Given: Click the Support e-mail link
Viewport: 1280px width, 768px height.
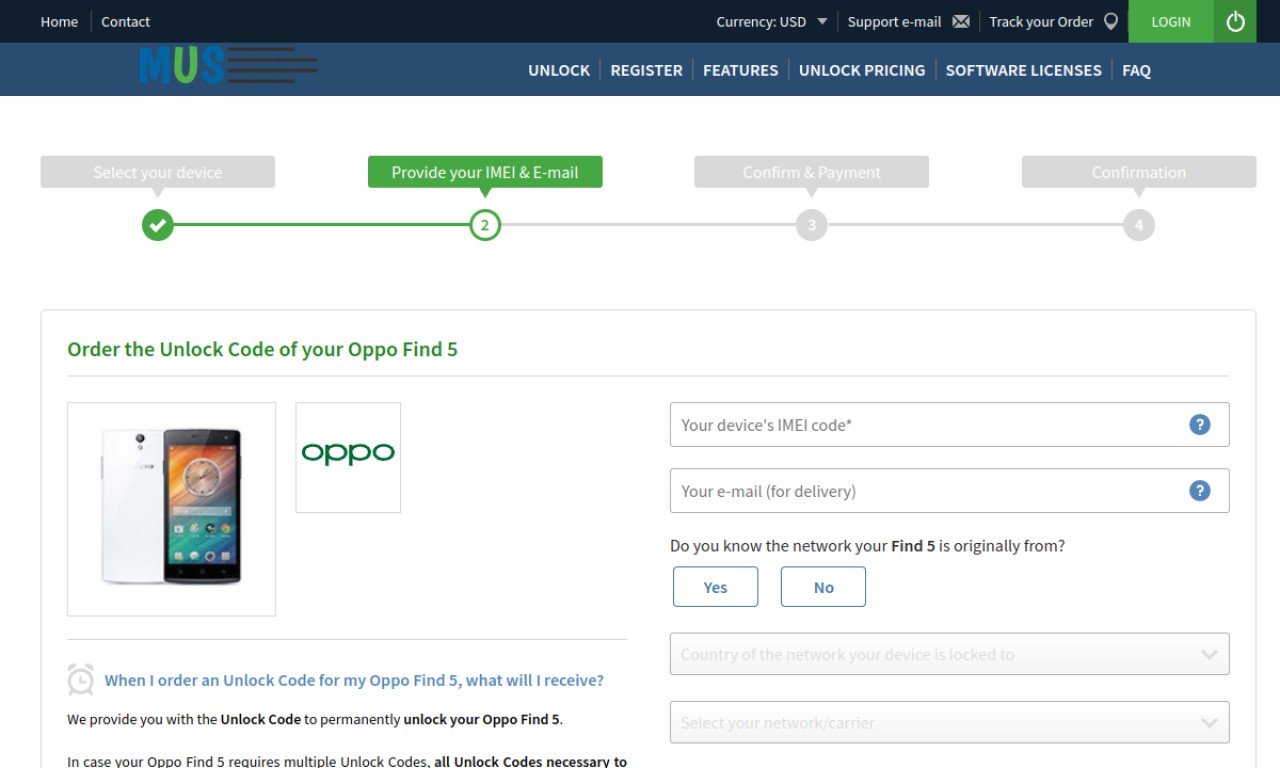Looking at the screenshot, I should 894,21.
